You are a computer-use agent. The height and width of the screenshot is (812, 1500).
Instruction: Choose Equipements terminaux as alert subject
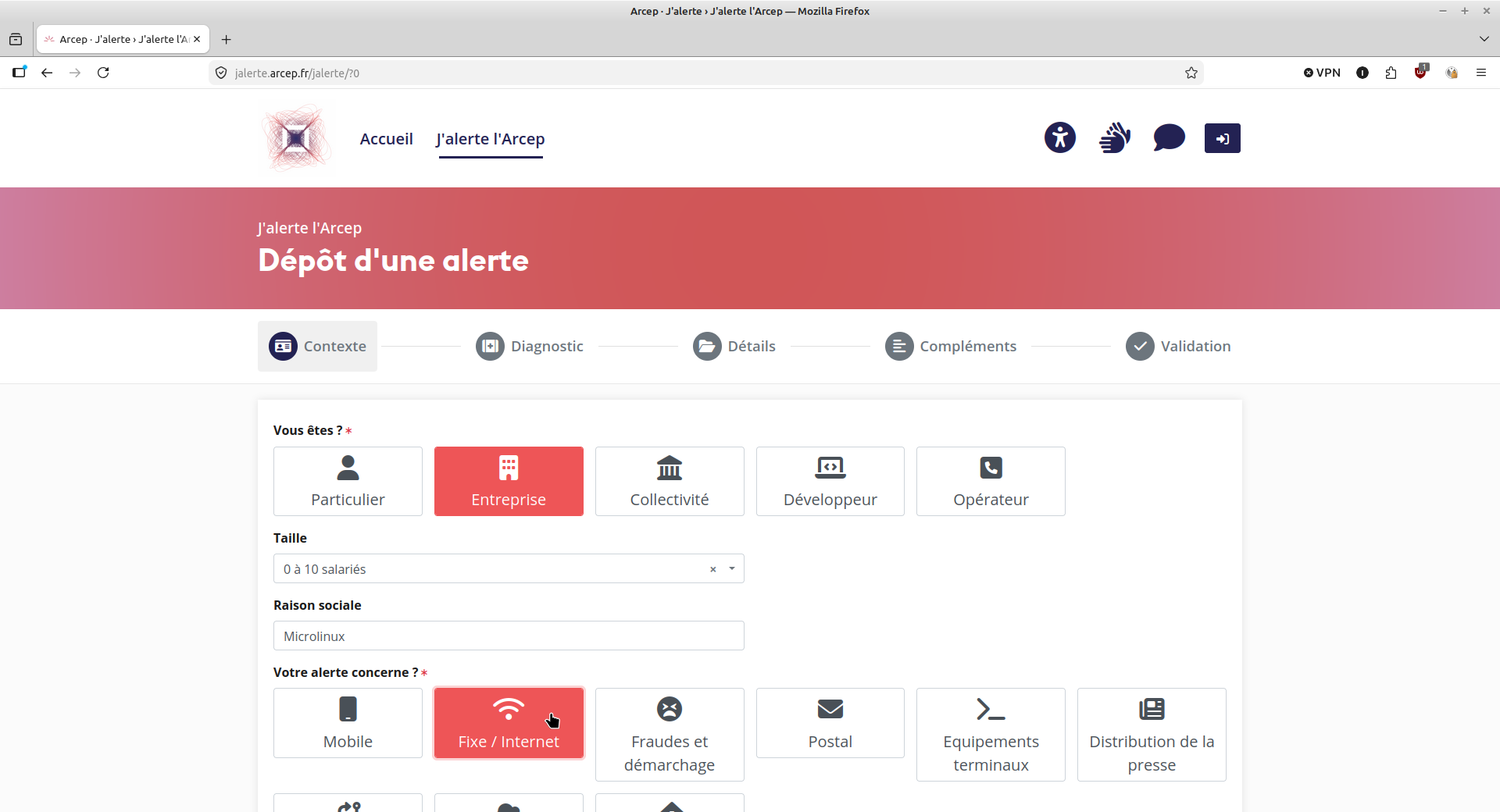(991, 735)
